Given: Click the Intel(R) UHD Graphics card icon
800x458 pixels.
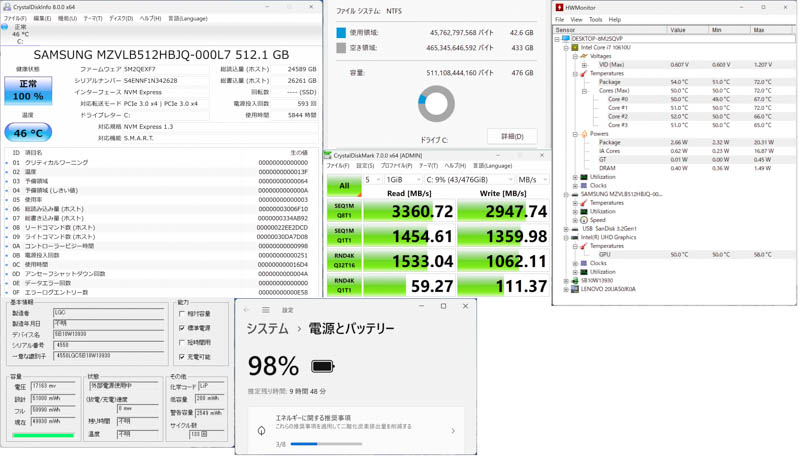Looking at the screenshot, I should click(574, 238).
